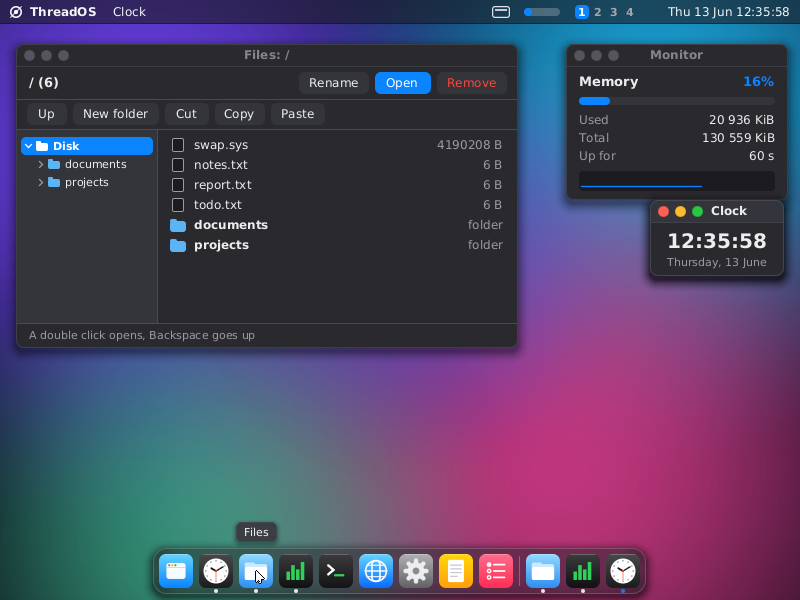The image size is (800, 600).
Task: Click the Memory usage bar in Monitor
Action: (x=677, y=101)
